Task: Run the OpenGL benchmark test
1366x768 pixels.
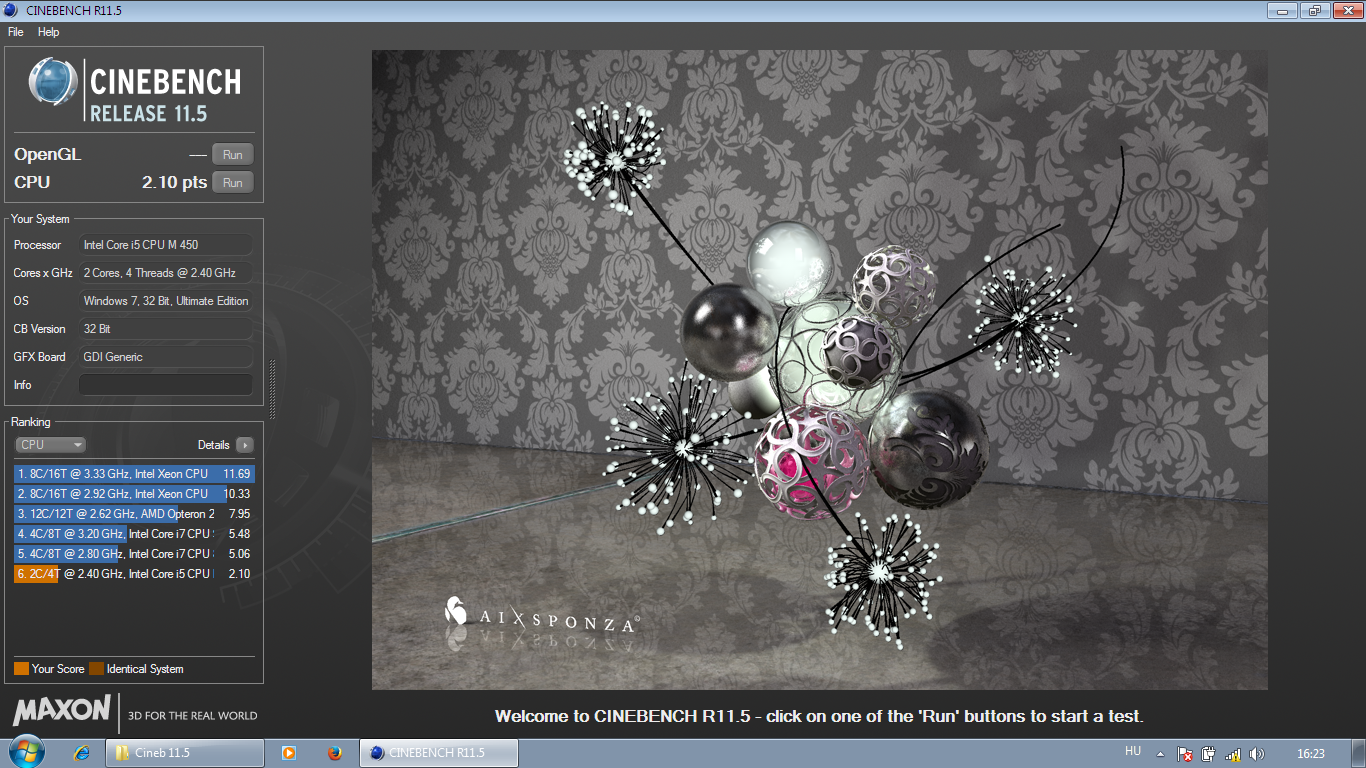Action: pyautogui.click(x=233, y=155)
